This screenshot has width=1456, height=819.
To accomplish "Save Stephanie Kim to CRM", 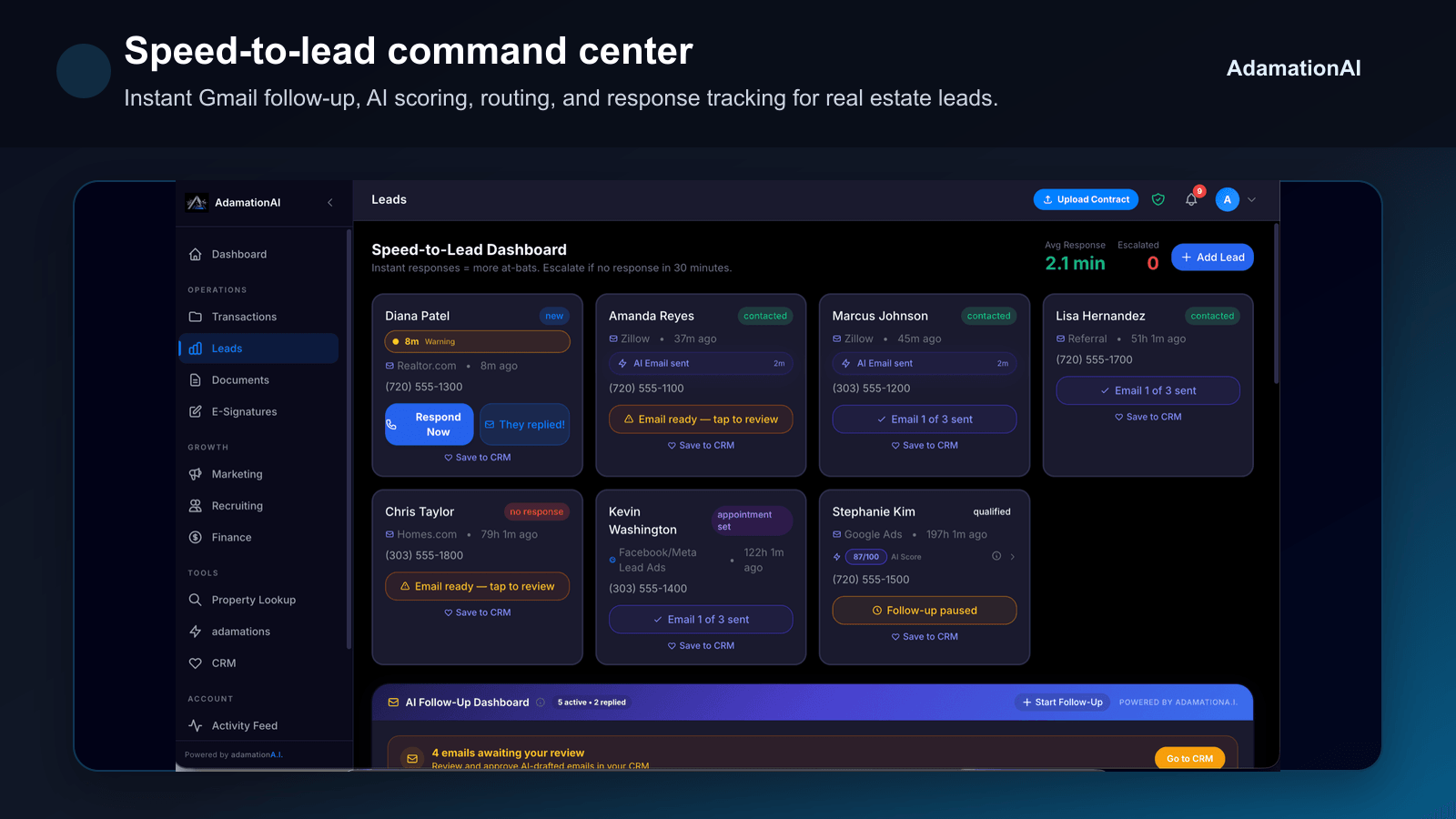I will pos(925,637).
